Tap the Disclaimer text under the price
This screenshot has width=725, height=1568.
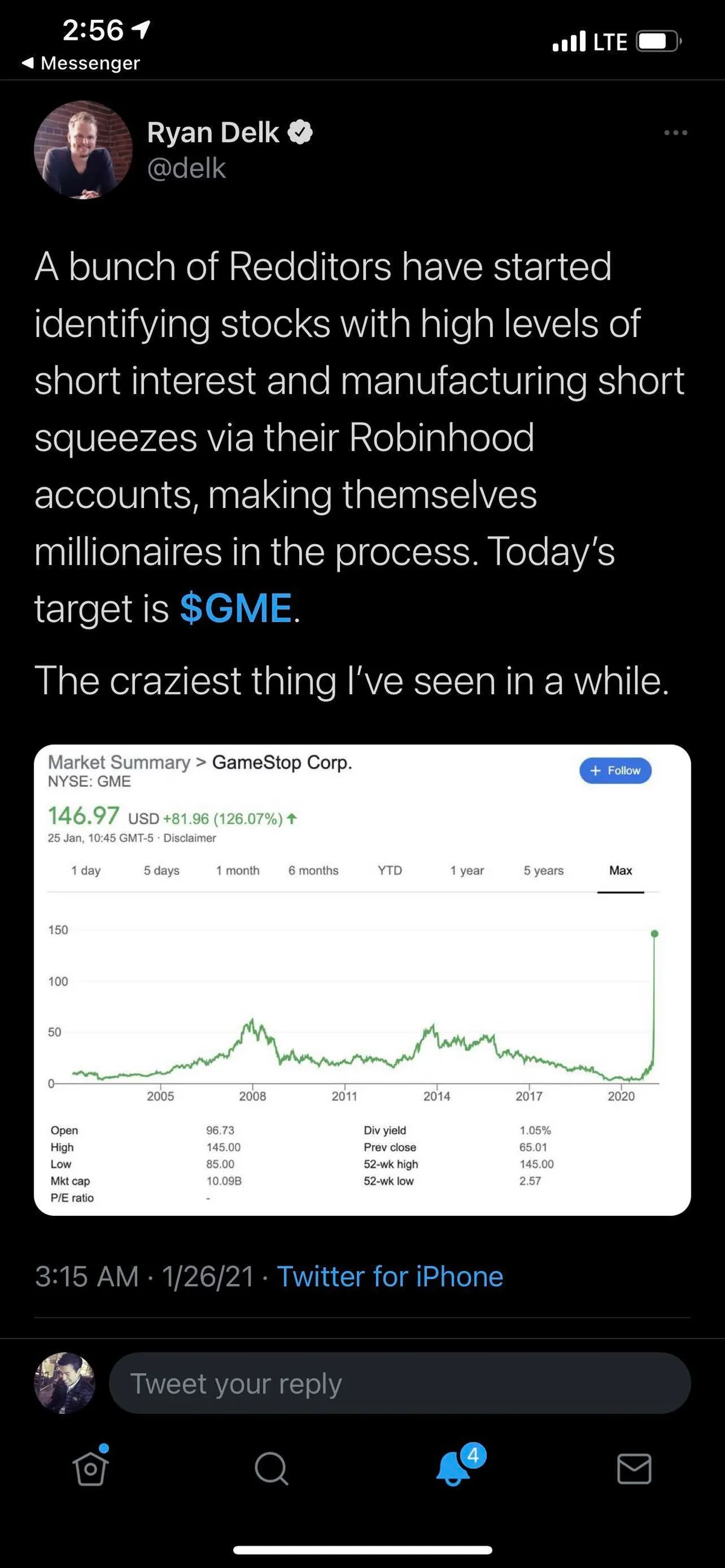[189, 838]
